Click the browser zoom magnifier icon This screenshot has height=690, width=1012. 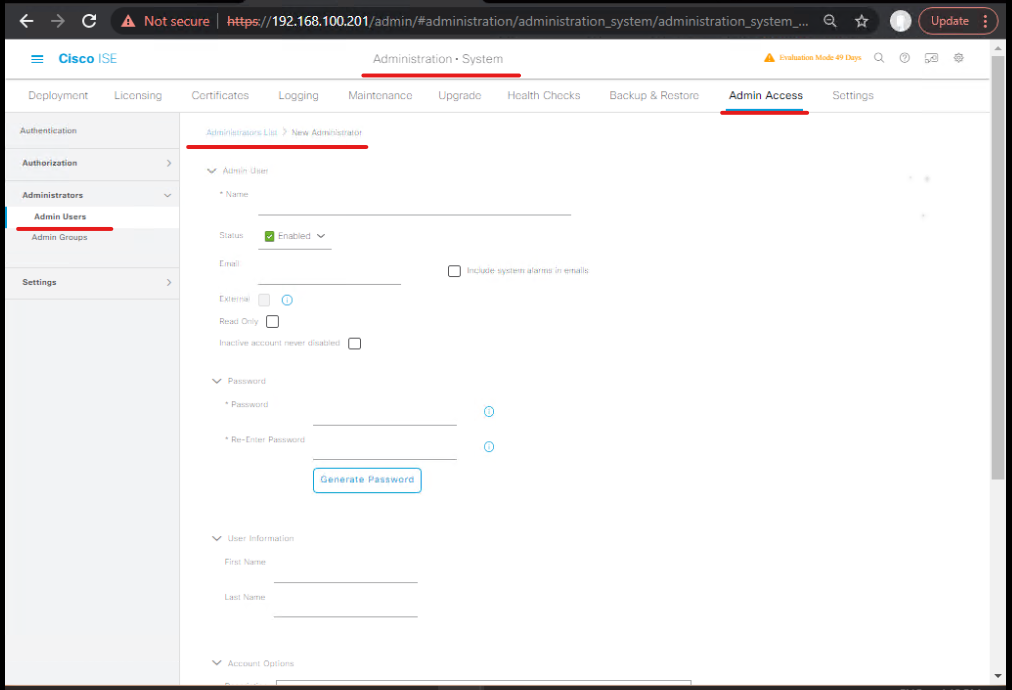(830, 21)
